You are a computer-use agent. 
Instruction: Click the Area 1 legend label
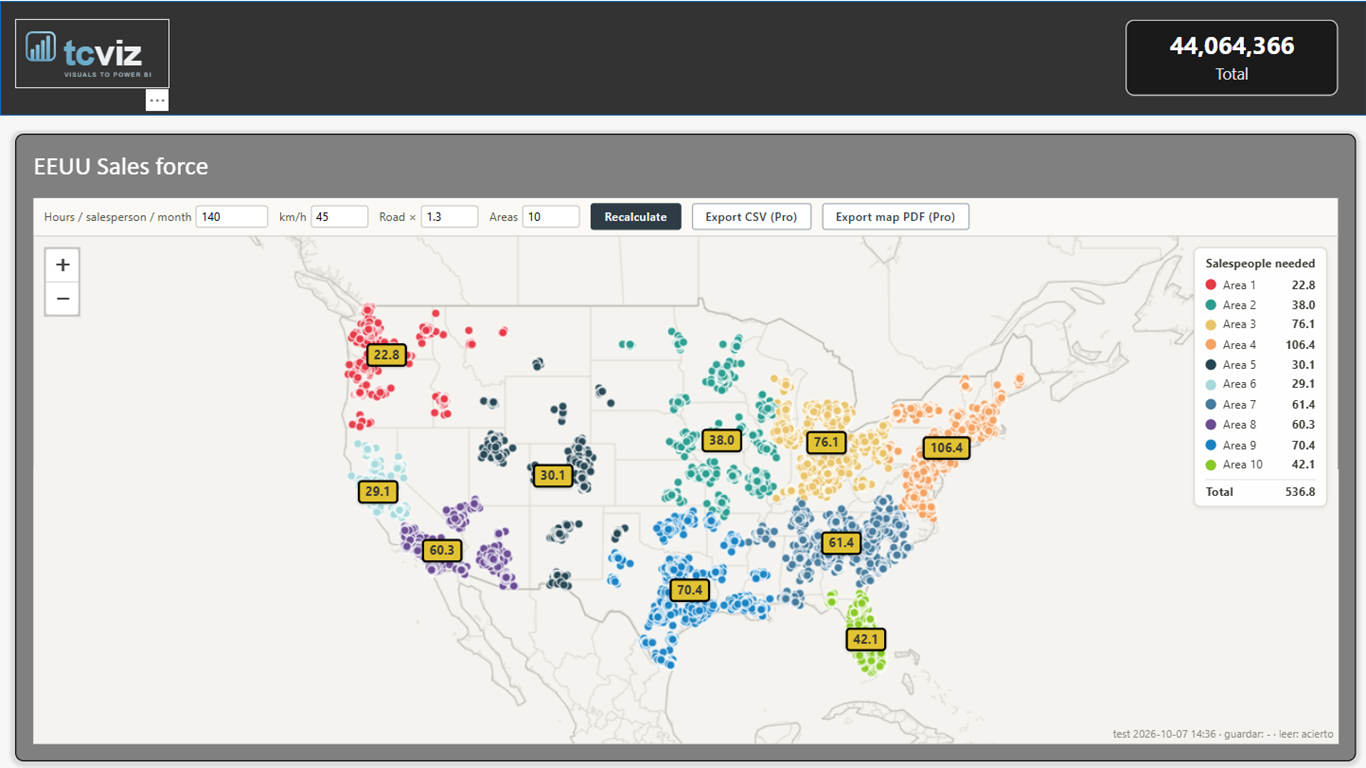(1239, 285)
